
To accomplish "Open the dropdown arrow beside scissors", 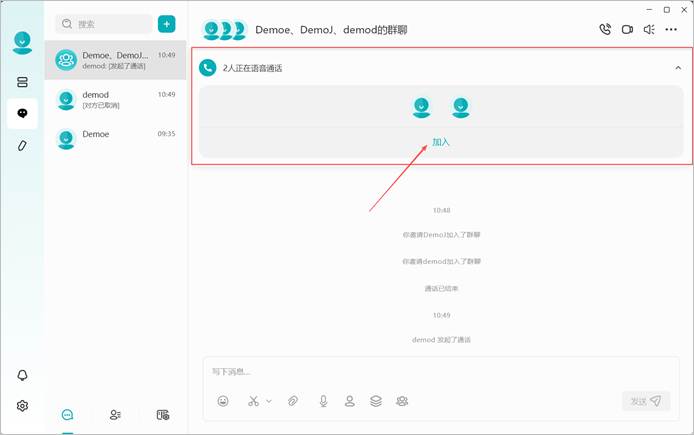I will (x=269, y=401).
